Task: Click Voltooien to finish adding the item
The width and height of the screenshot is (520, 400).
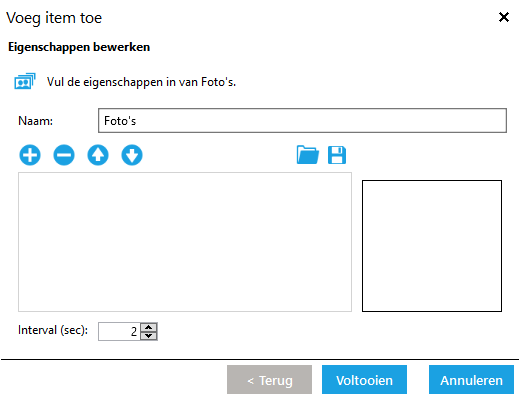Action: tap(364, 380)
